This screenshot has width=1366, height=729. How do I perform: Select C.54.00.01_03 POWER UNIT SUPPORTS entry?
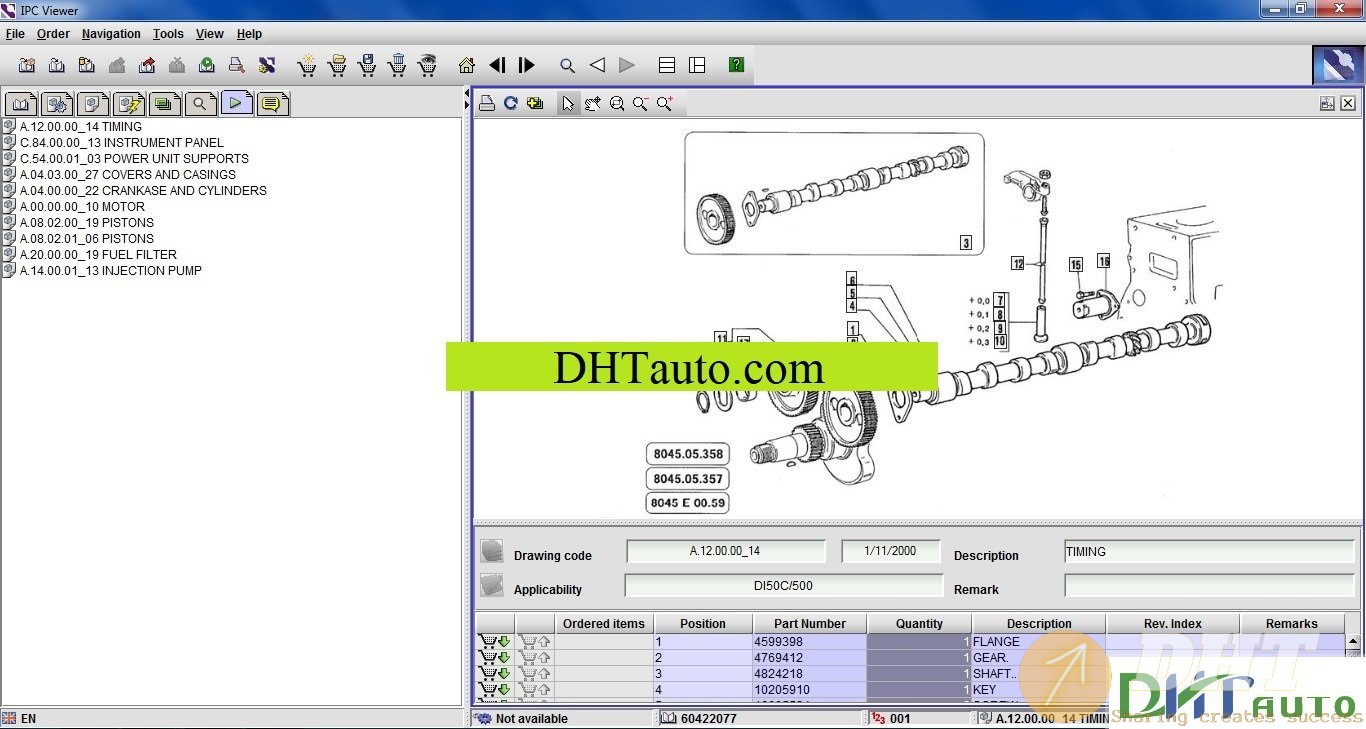(x=134, y=159)
